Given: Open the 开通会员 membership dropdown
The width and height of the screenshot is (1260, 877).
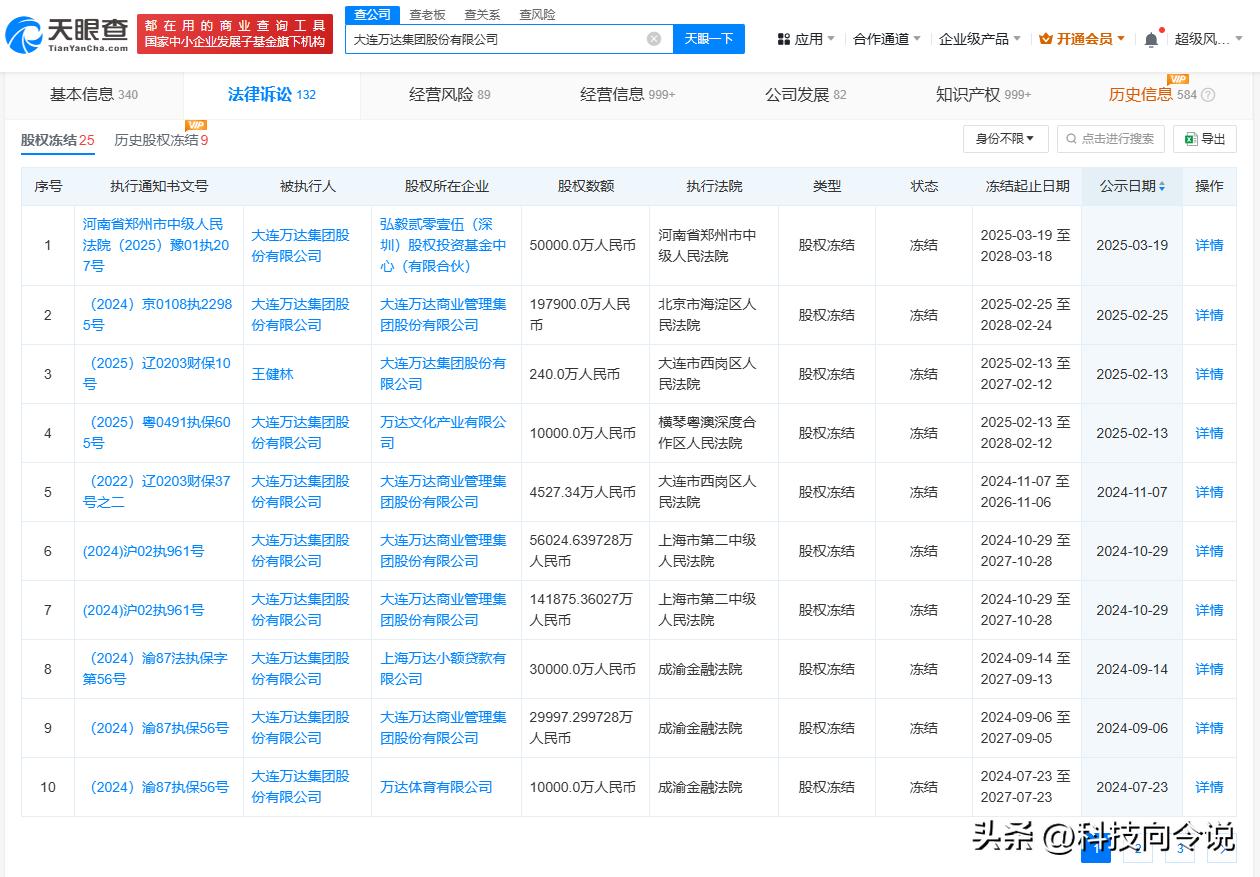Looking at the screenshot, I should [x=1082, y=39].
